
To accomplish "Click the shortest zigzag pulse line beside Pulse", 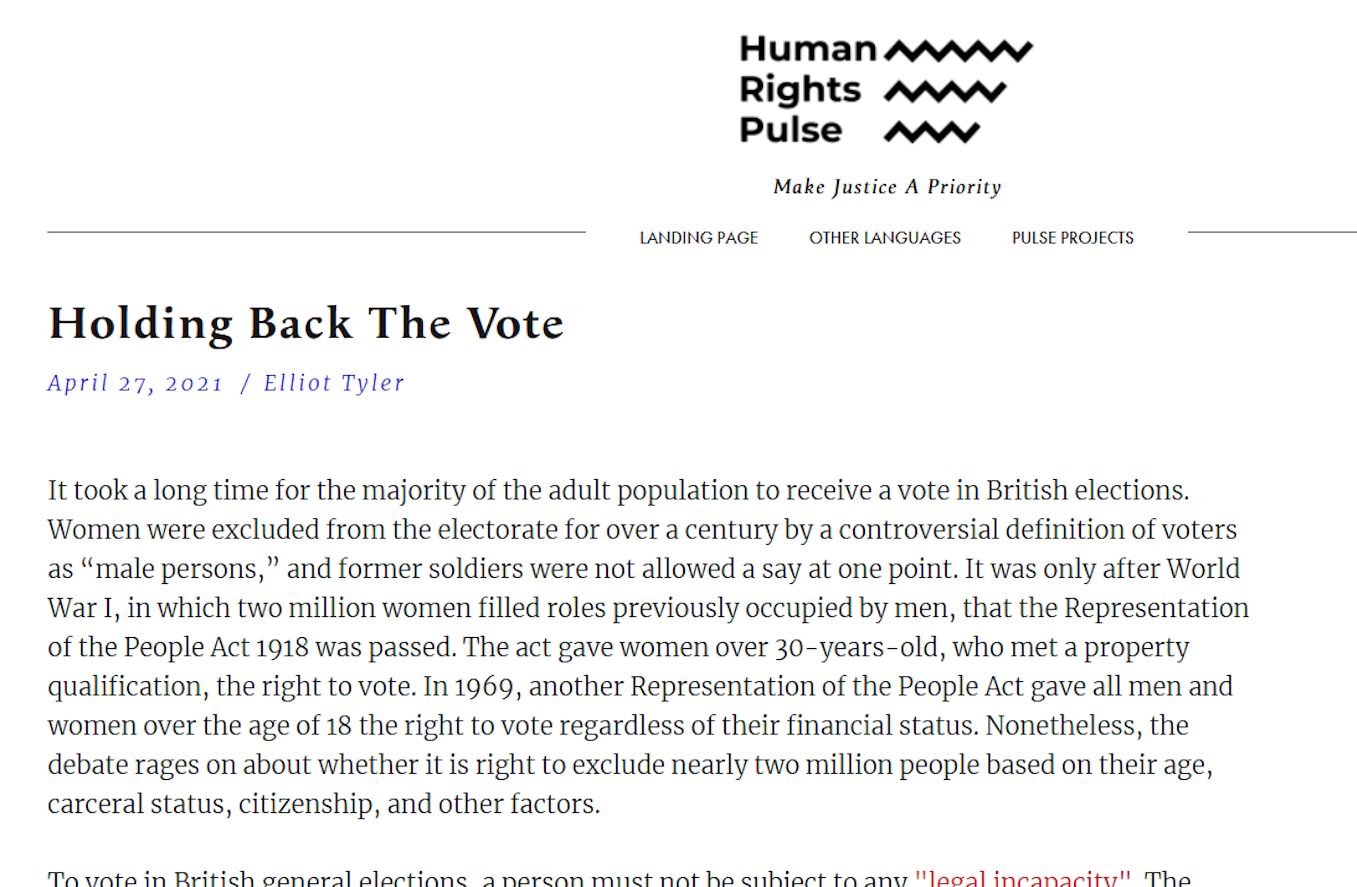I will click(x=932, y=131).
